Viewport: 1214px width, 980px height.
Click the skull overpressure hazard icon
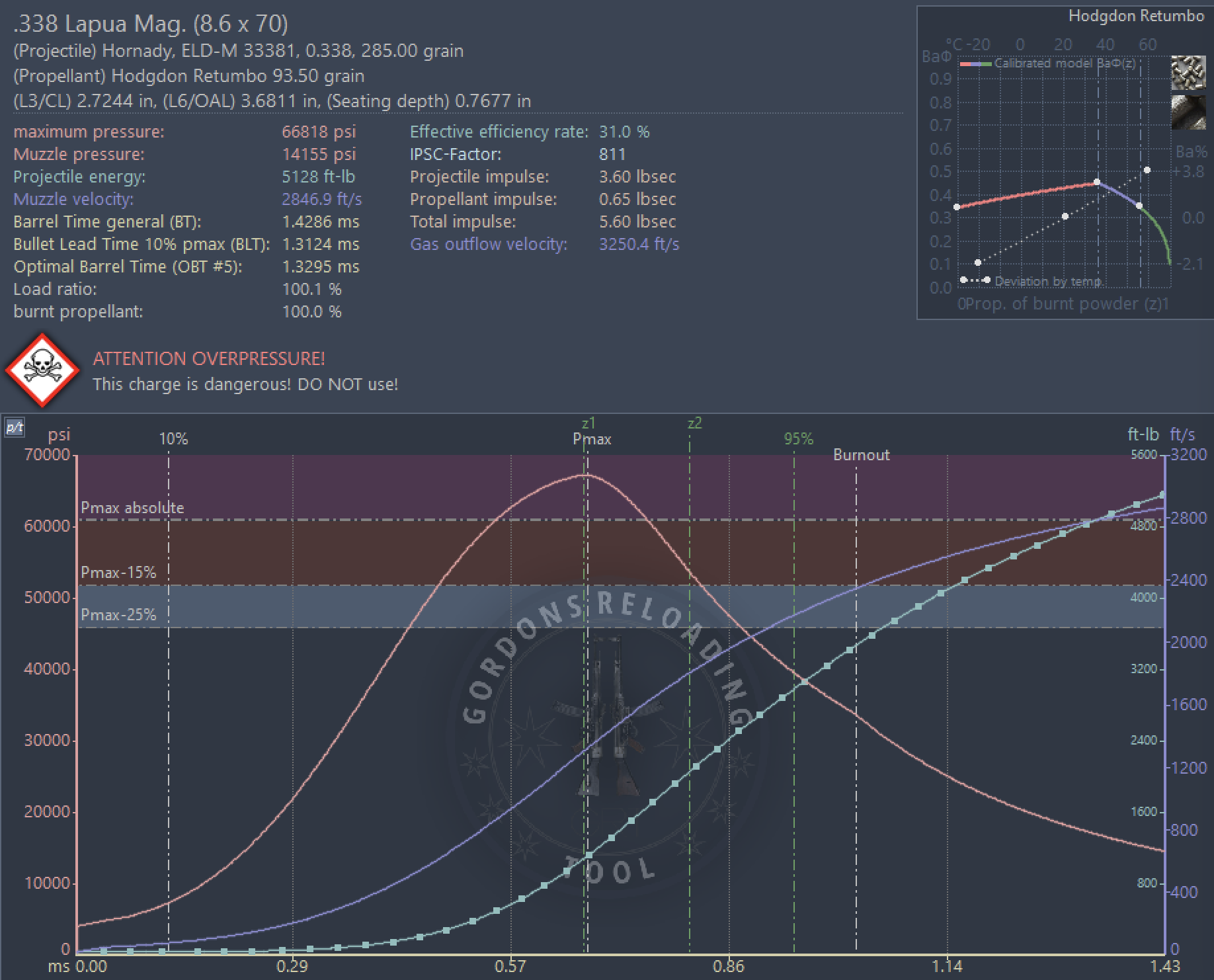pos(42,370)
